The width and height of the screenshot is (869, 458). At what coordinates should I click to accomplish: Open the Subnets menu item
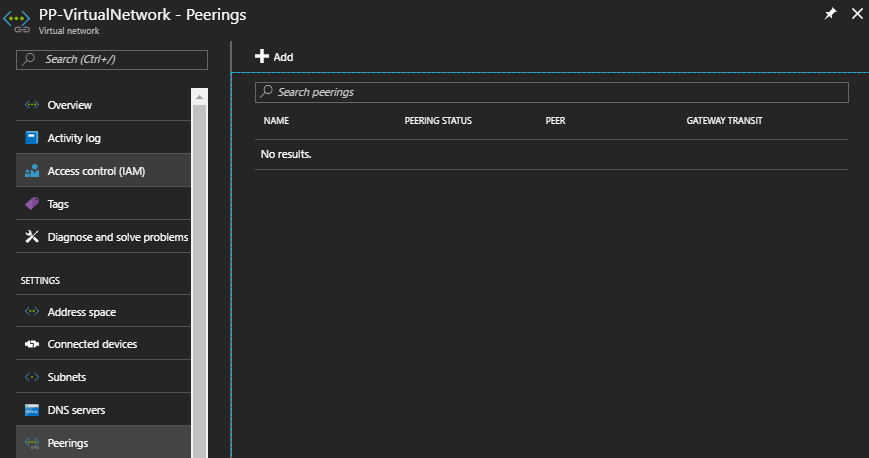pos(103,377)
